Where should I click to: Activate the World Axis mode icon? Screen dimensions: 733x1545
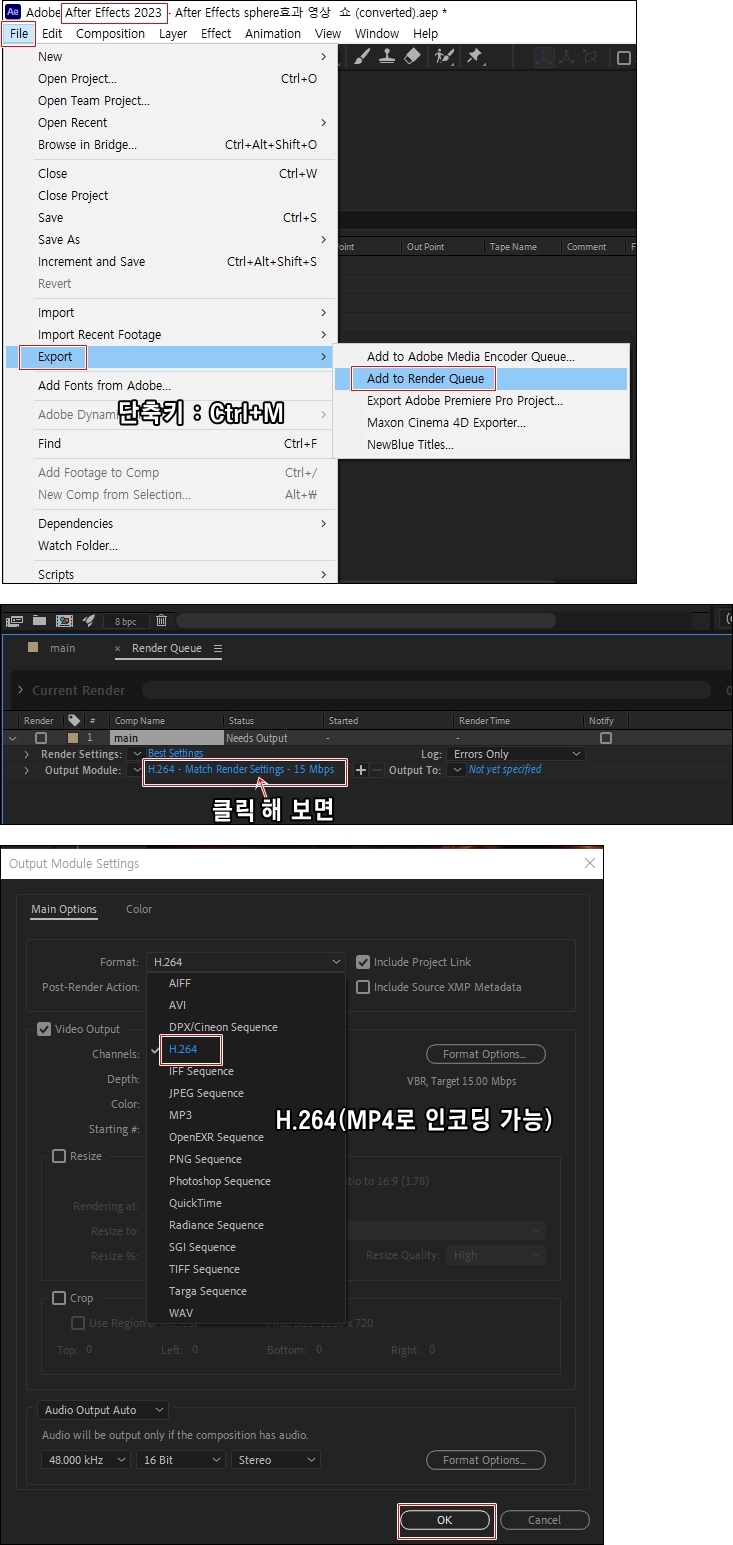tap(567, 57)
